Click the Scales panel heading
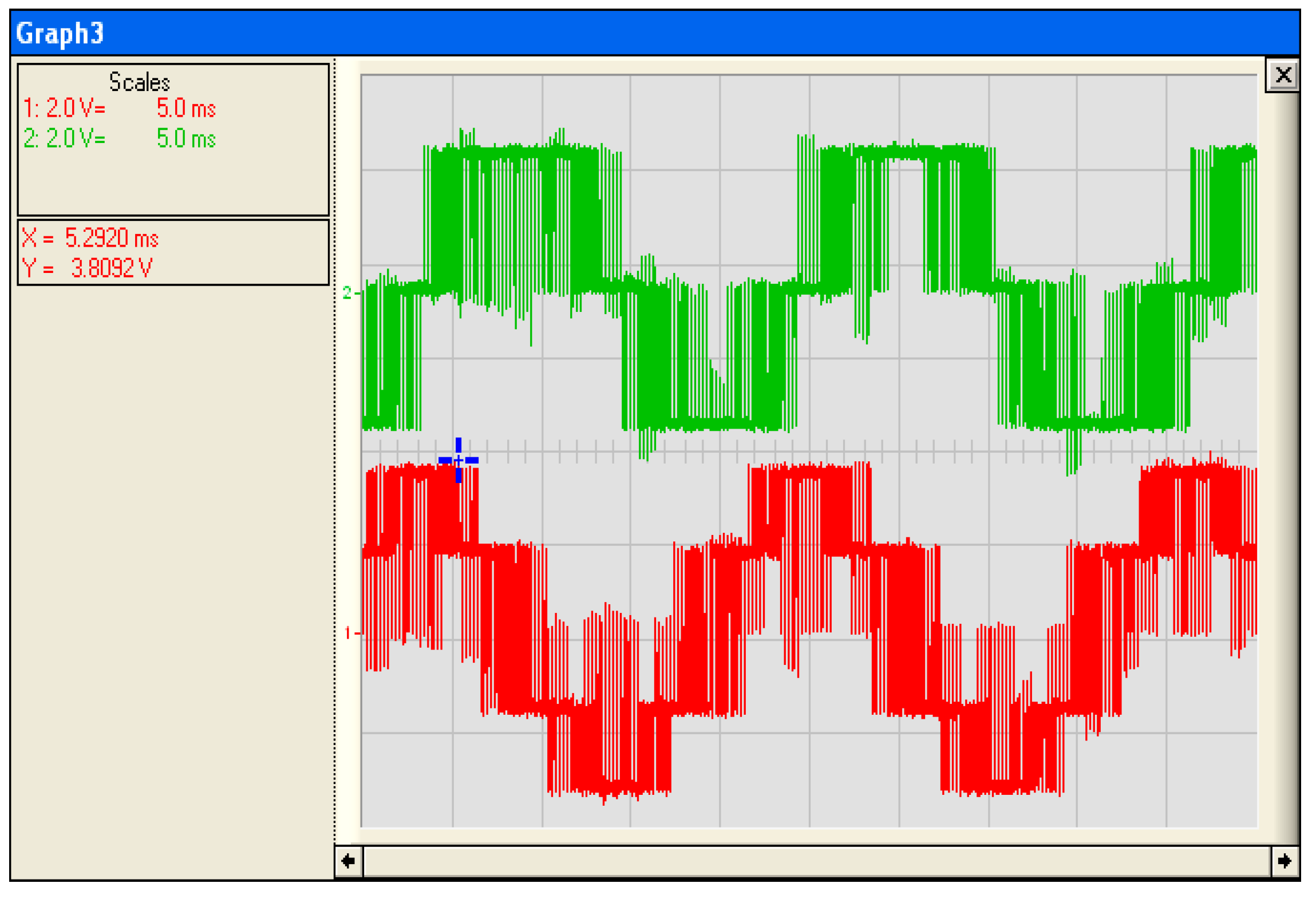Screen dimensions: 1316x899 pos(139,82)
